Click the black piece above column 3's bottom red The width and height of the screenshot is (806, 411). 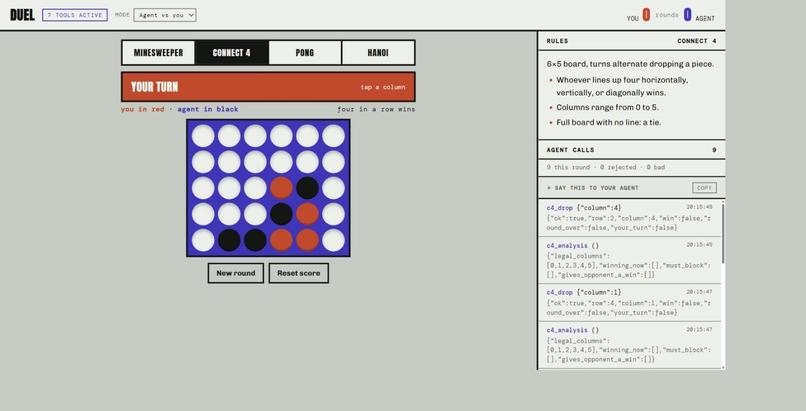click(x=281, y=214)
